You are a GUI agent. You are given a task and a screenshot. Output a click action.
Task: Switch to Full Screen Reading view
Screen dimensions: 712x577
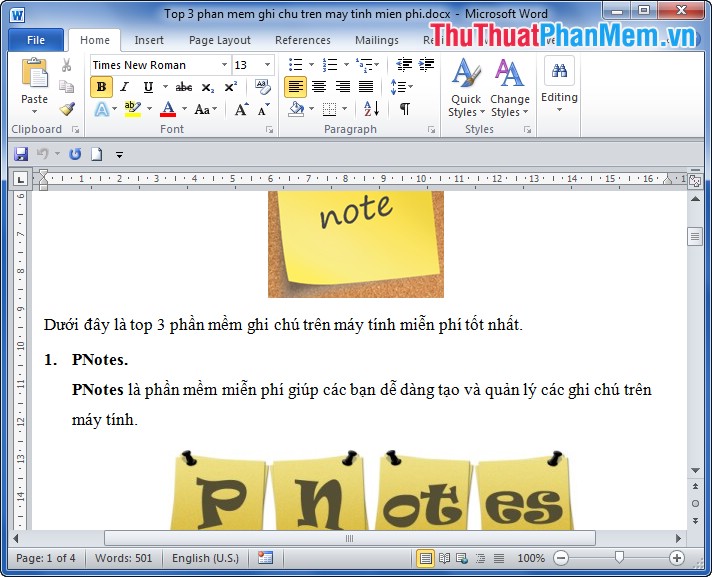pos(445,558)
